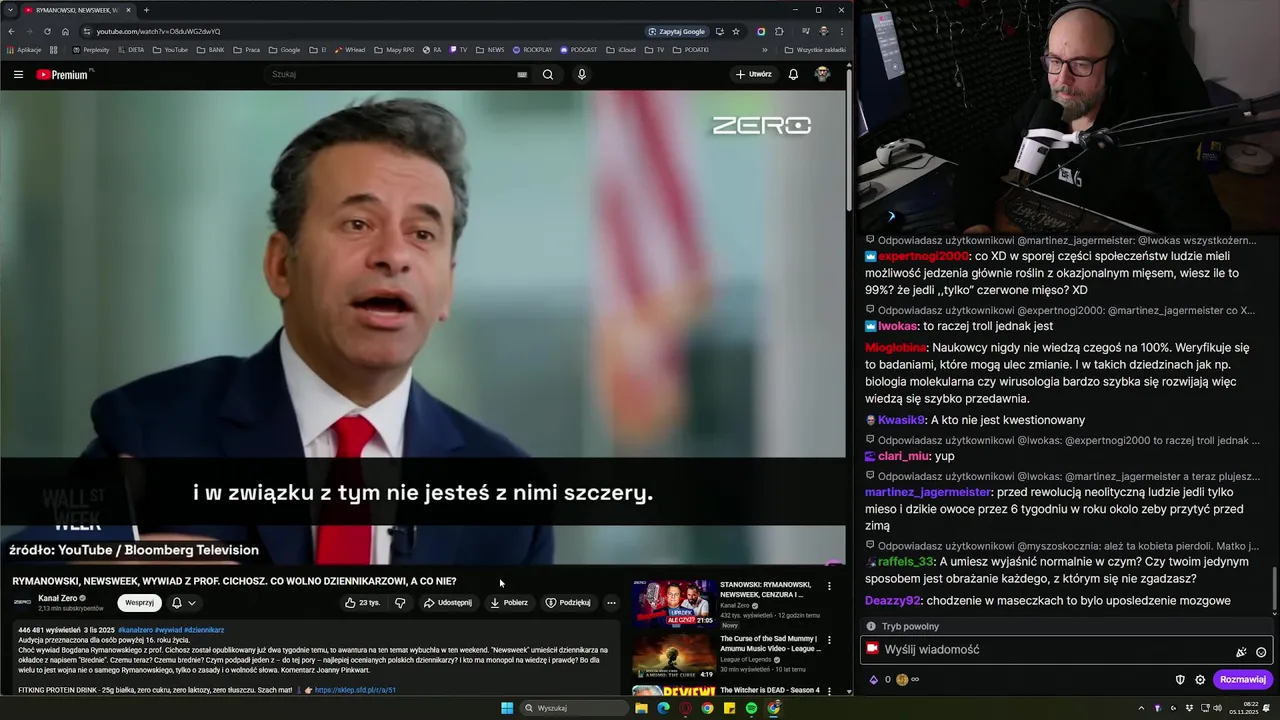The height and width of the screenshot is (720, 1280).
Task: Open Chrome tab search dropdown arrow
Action: click(9, 10)
